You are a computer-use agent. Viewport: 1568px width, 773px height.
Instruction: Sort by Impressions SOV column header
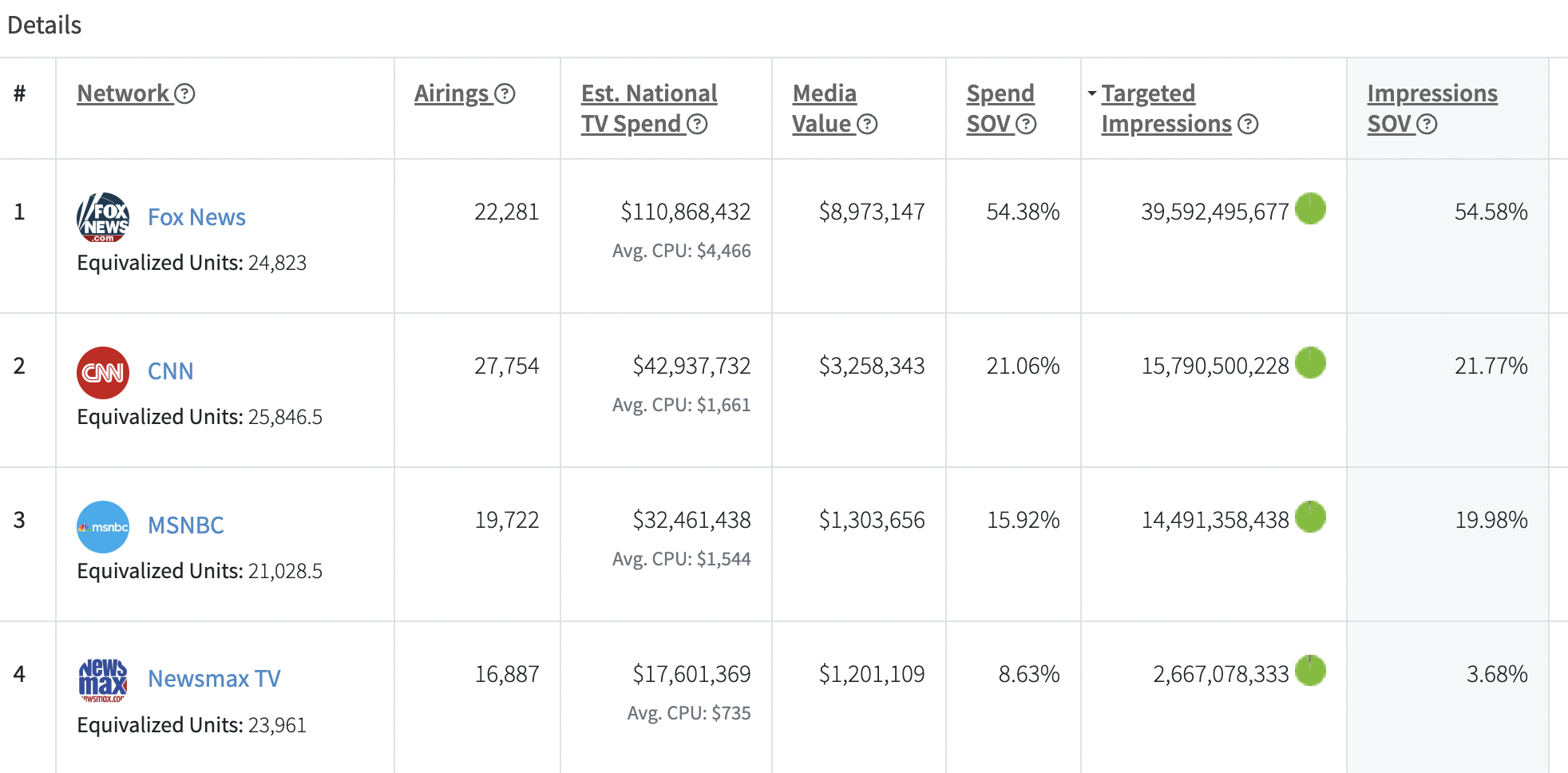(x=1432, y=109)
